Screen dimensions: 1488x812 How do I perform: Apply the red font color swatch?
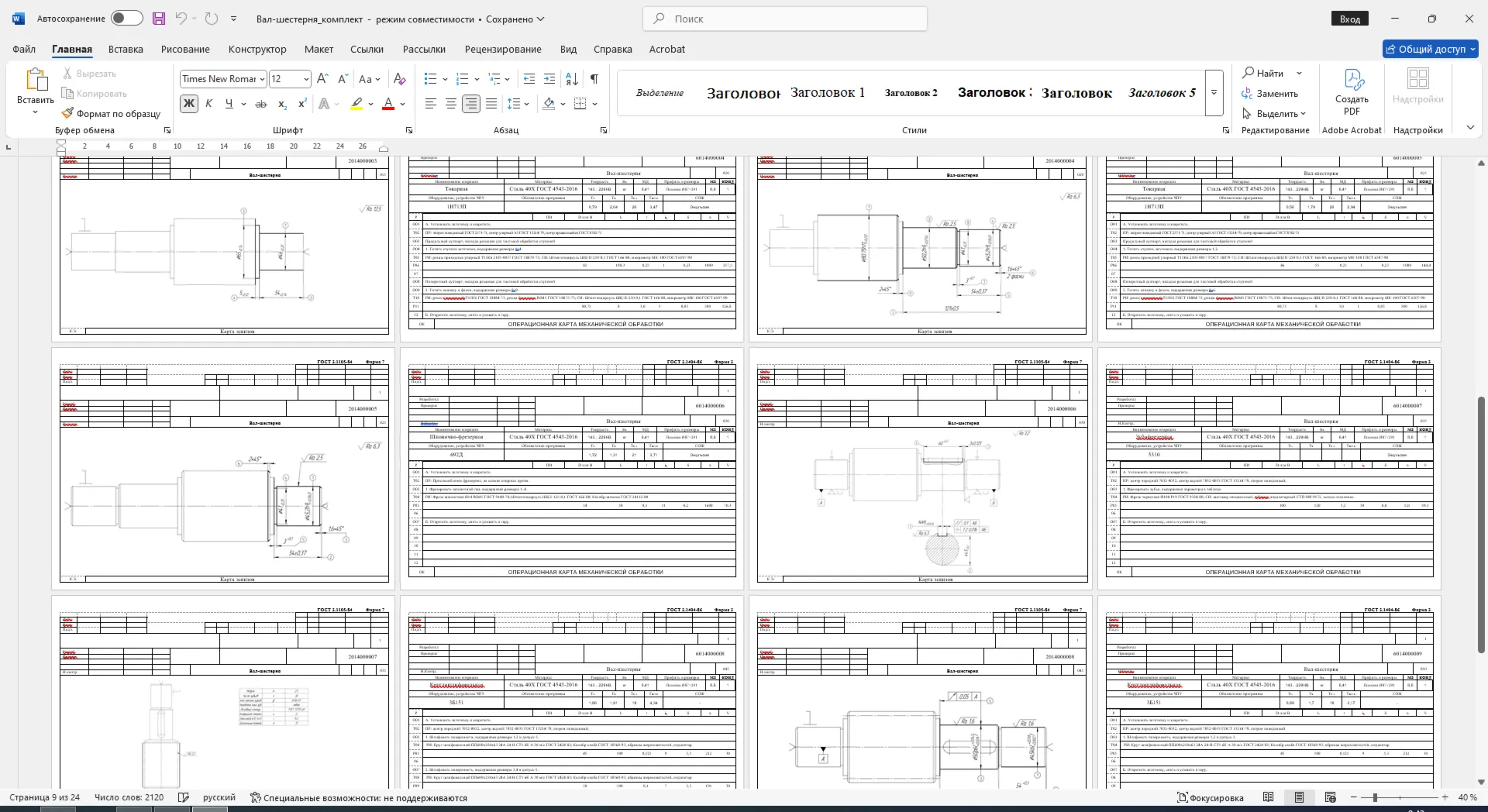[x=388, y=104]
